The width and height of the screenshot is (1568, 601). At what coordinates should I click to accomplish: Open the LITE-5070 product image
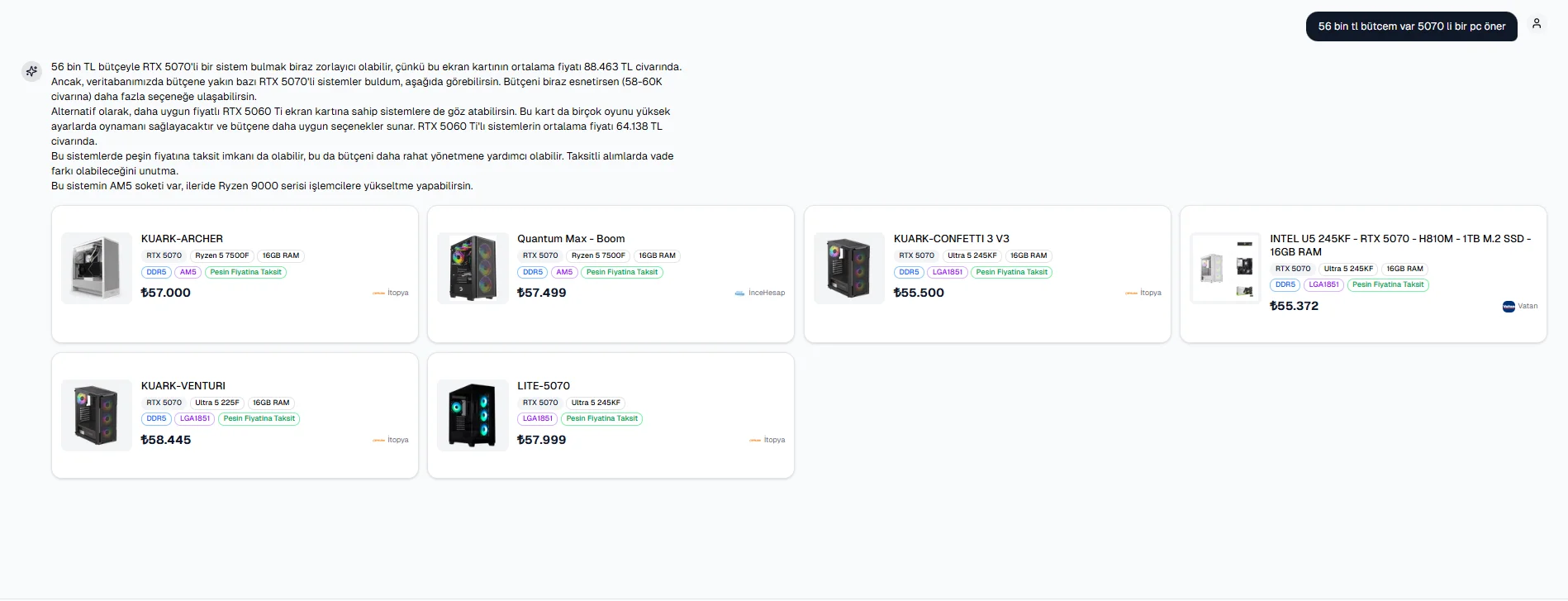tap(473, 415)
